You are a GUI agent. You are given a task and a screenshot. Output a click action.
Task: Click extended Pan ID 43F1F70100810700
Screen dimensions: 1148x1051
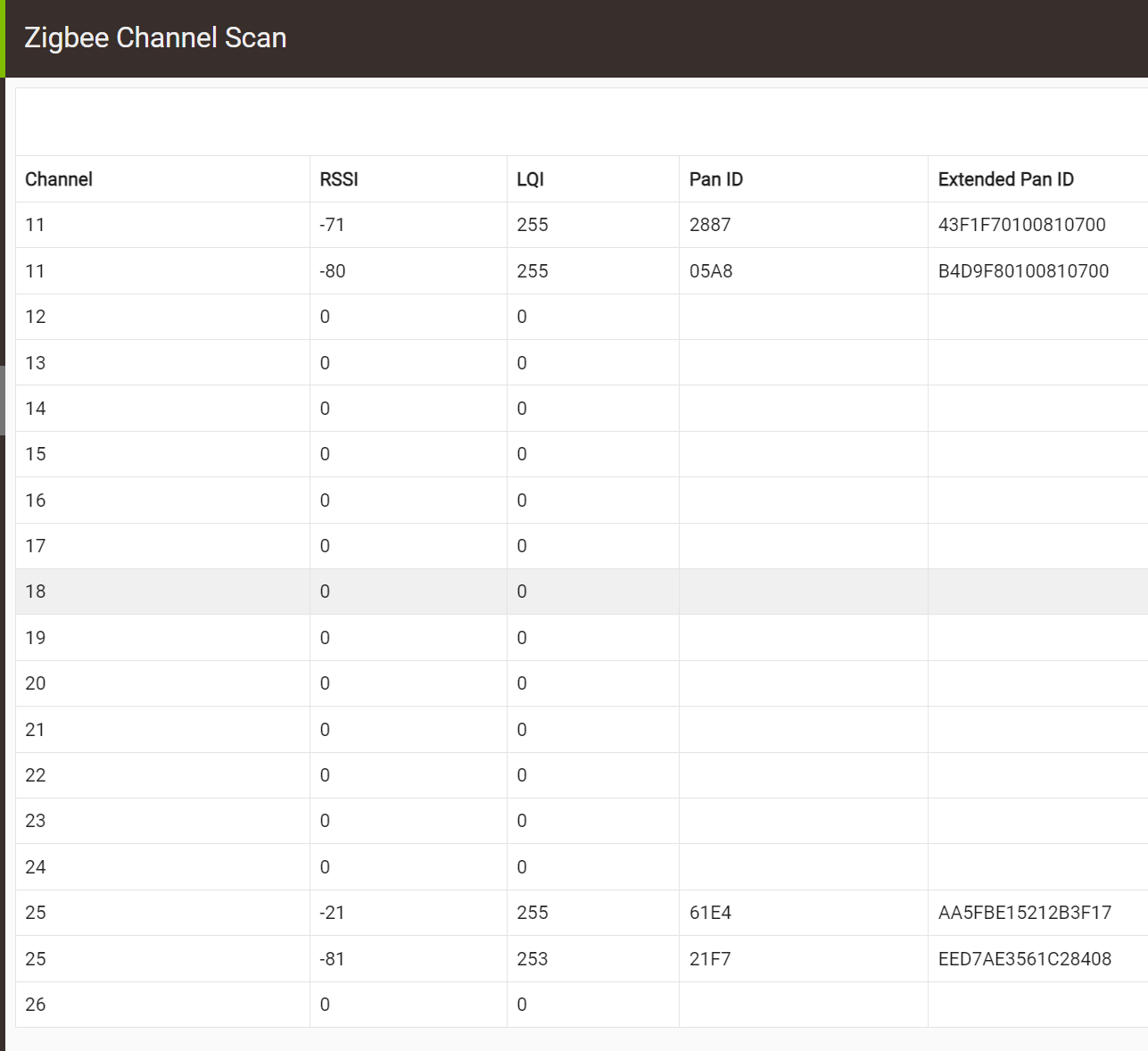pyautogui.click(x=1022, y=225)
